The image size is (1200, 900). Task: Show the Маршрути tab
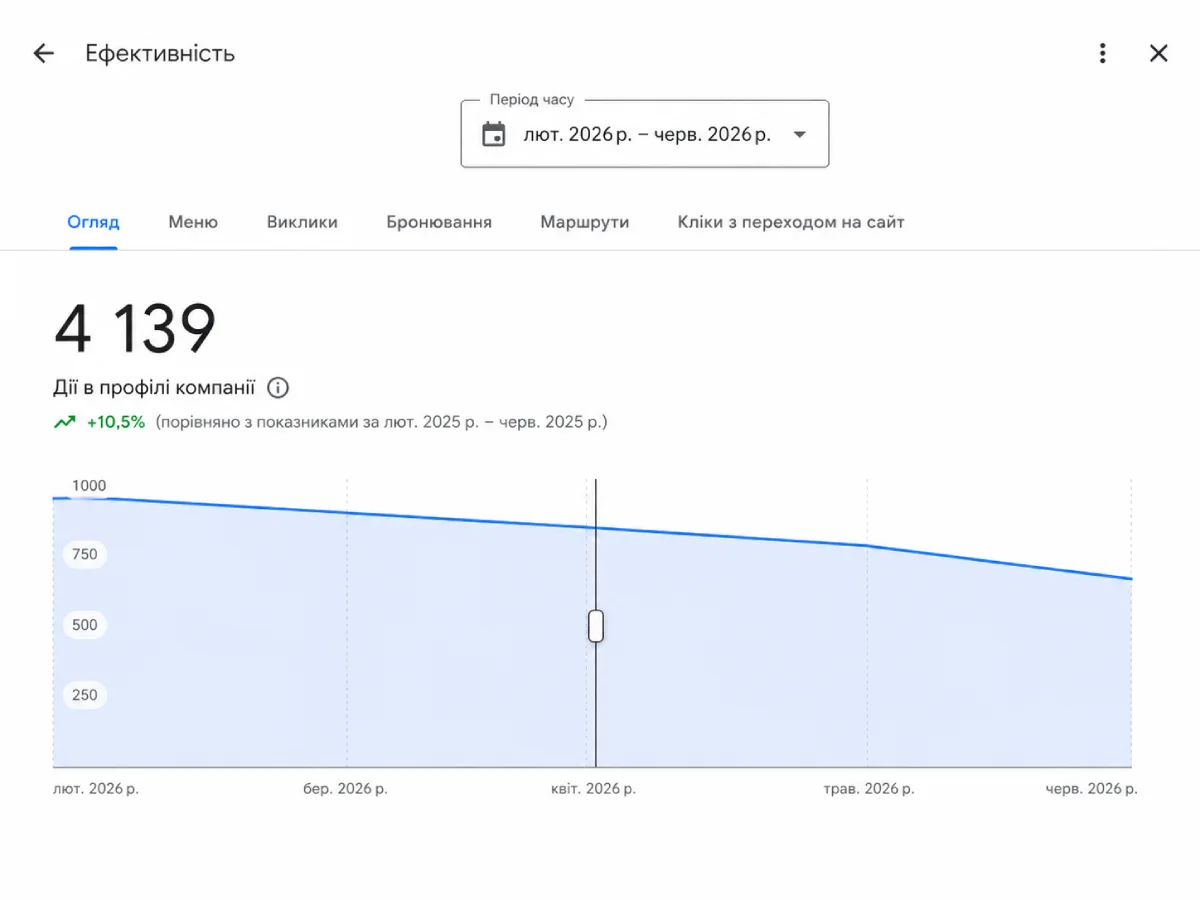585,222
